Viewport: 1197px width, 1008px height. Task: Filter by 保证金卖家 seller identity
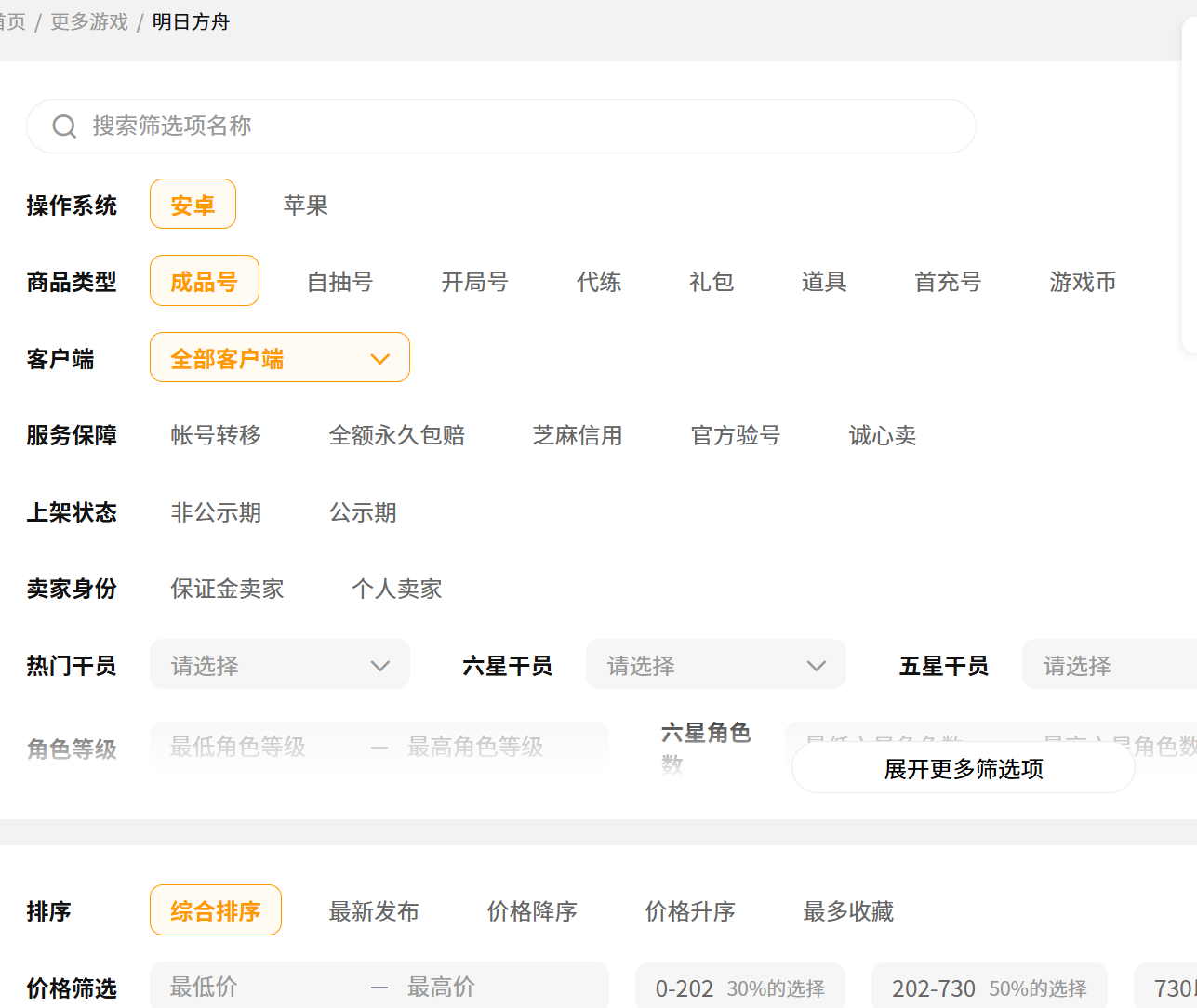coord(227,589)
